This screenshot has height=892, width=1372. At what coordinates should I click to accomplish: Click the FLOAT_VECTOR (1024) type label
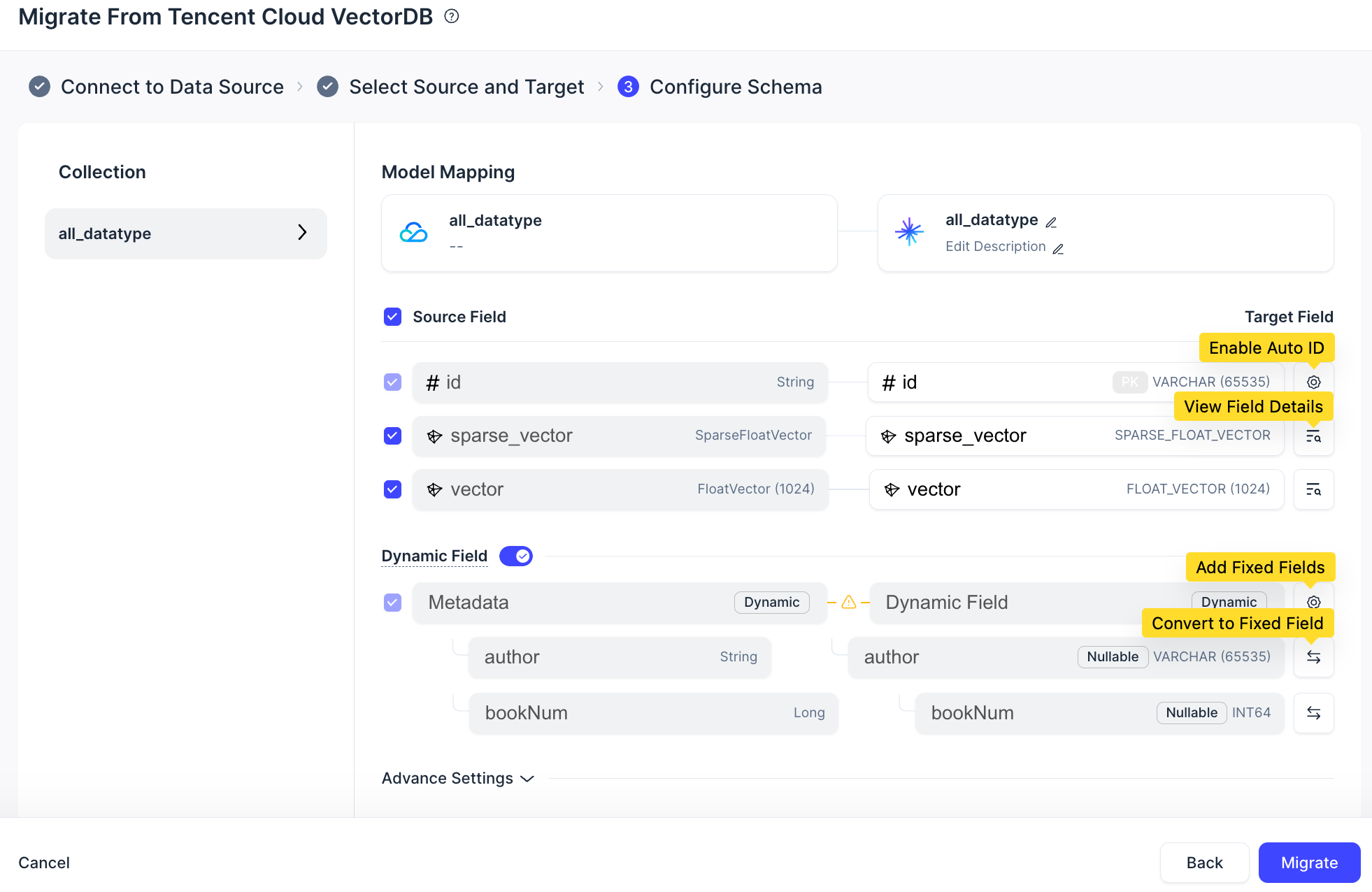click(1198, 489)
